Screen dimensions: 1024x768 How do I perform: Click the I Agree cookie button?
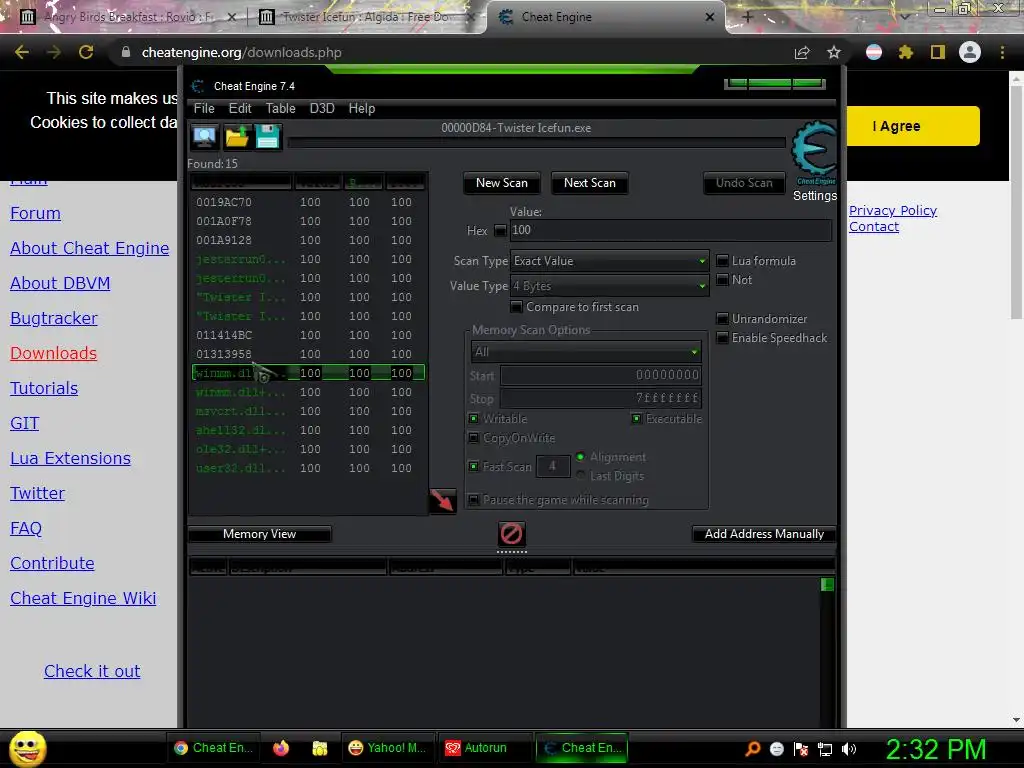pos(913,126)
